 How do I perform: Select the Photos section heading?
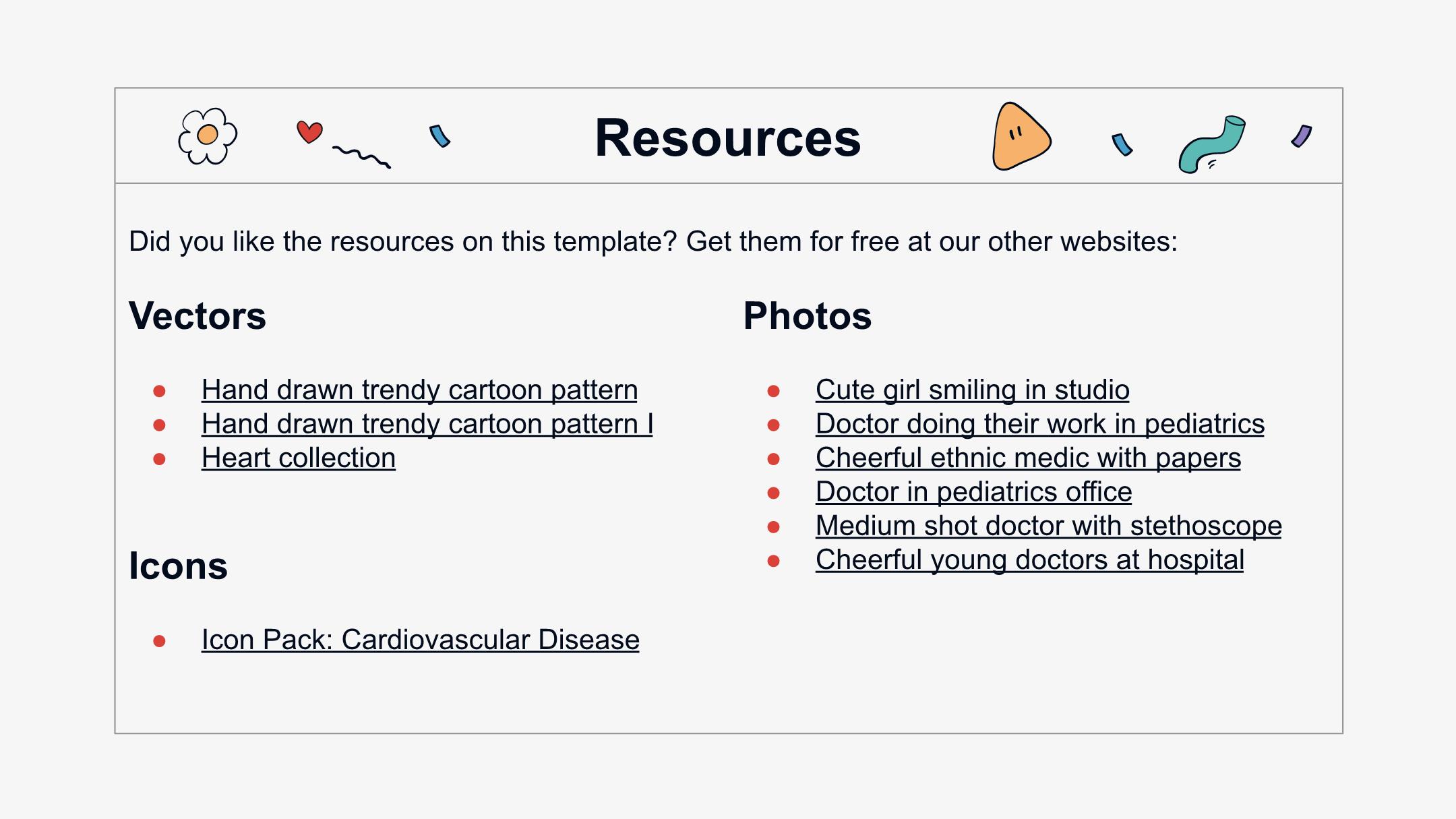(x=808, y=315)
